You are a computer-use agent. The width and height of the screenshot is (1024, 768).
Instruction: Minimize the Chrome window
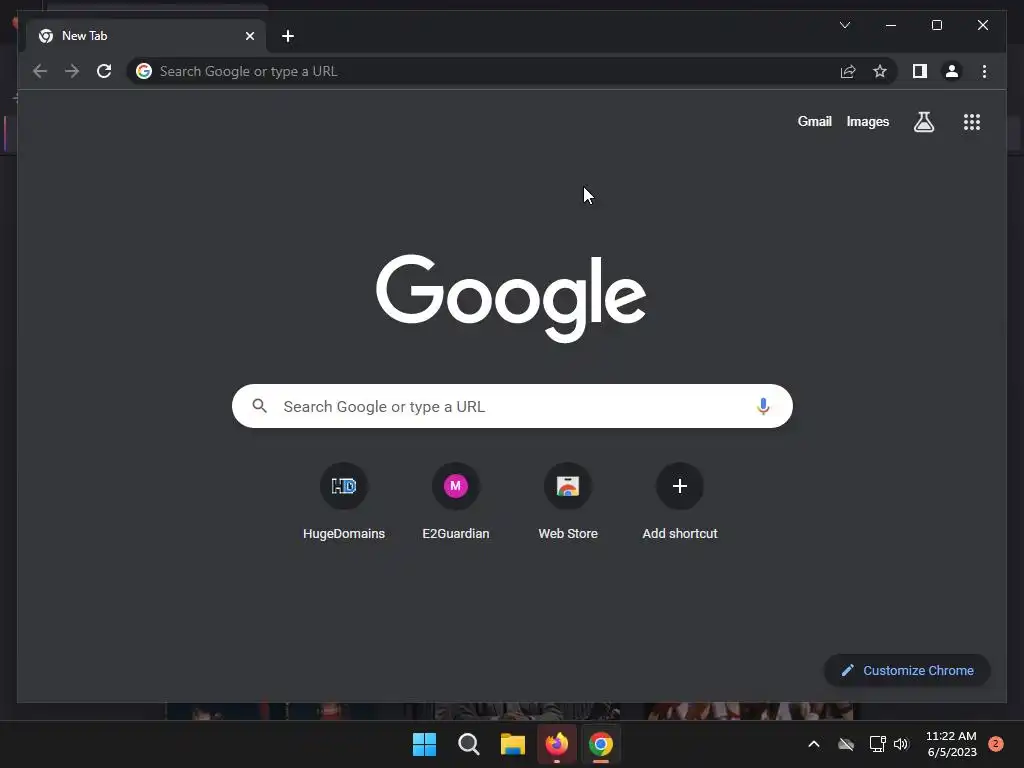(891, 25)
